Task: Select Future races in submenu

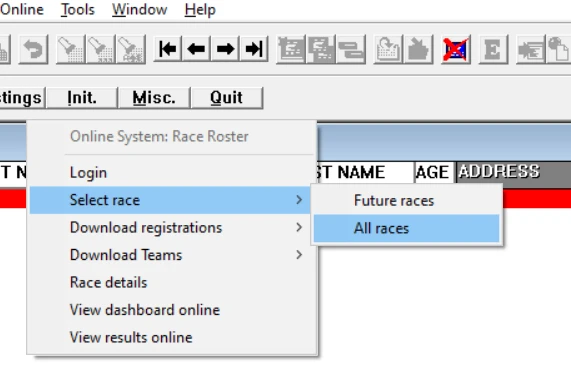Action: click(x=406, y=201)
